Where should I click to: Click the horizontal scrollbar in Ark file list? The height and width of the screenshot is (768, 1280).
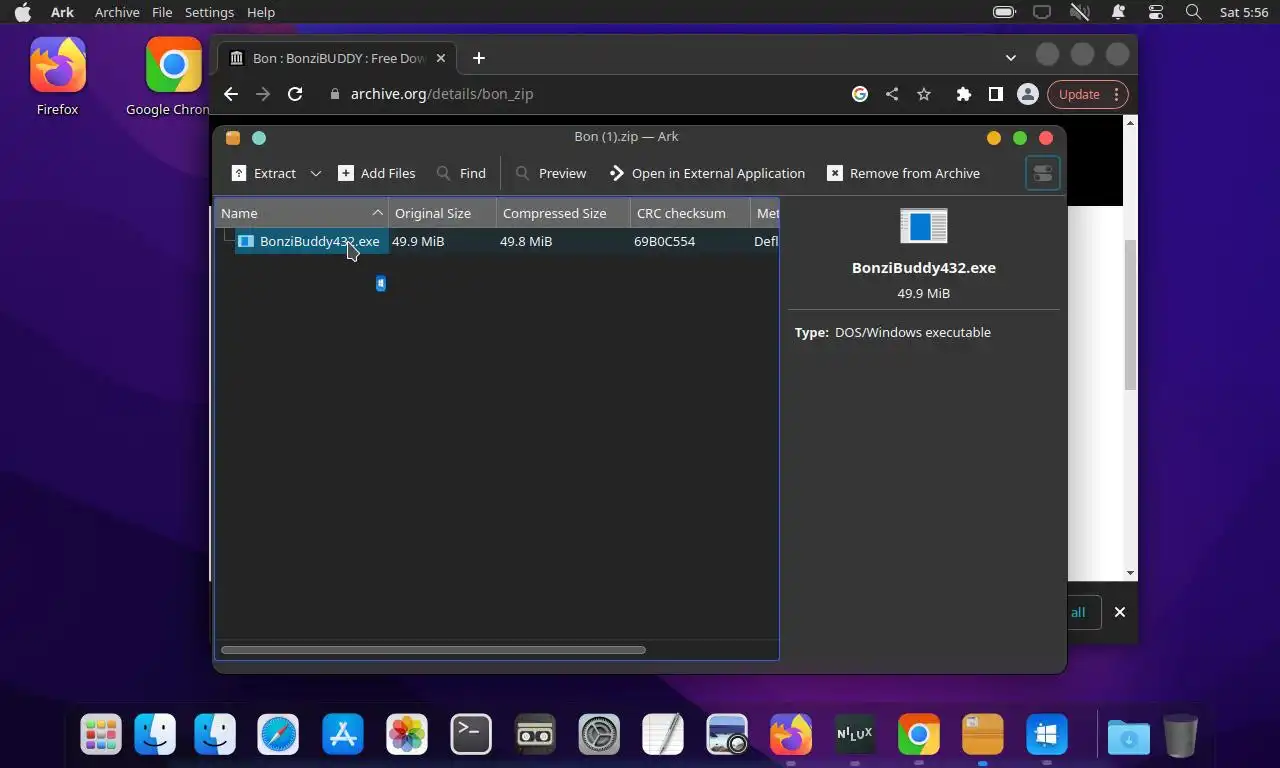(433, 650)
